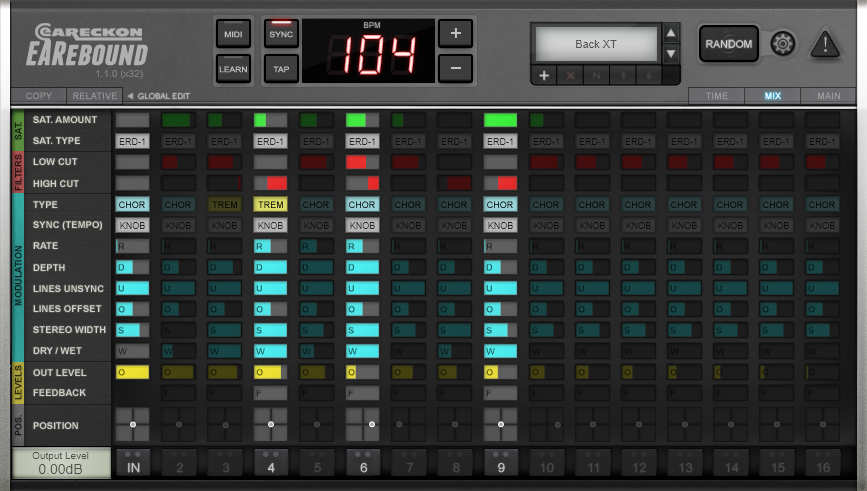Move preset down in the list
867x491 pixels.
(649, 75)
